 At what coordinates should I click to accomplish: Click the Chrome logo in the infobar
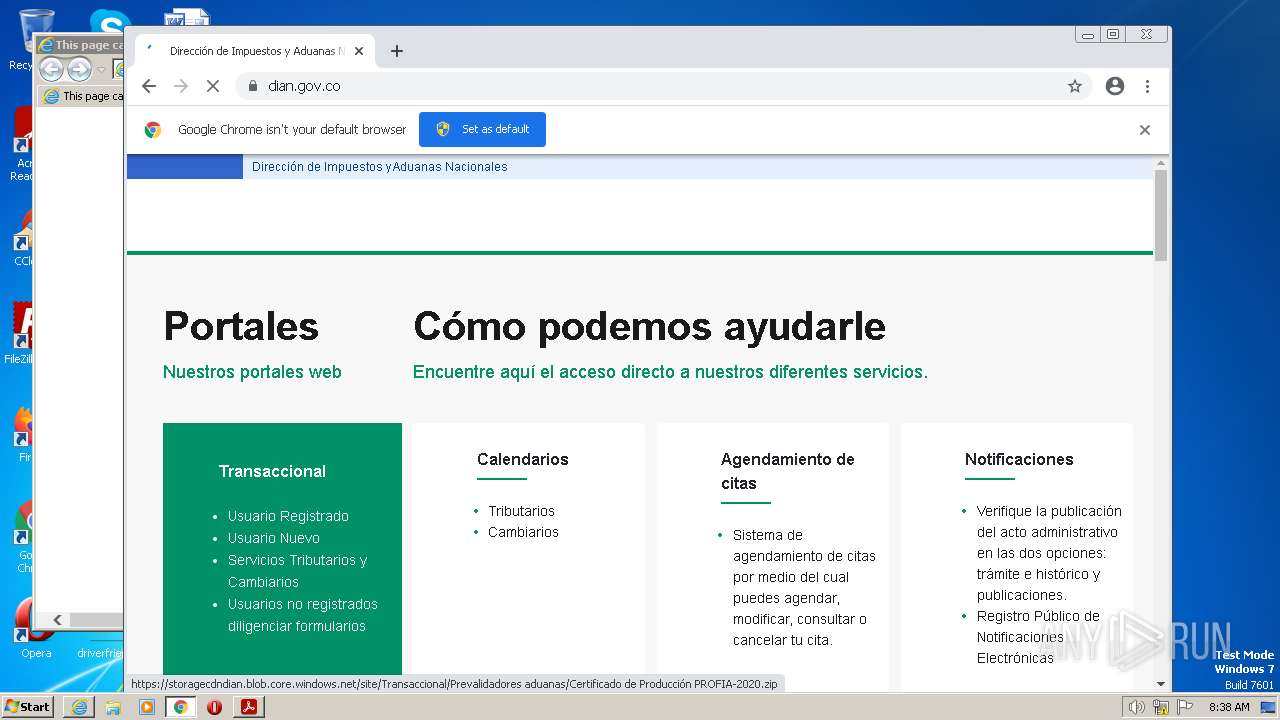click(x=153, y=129)
